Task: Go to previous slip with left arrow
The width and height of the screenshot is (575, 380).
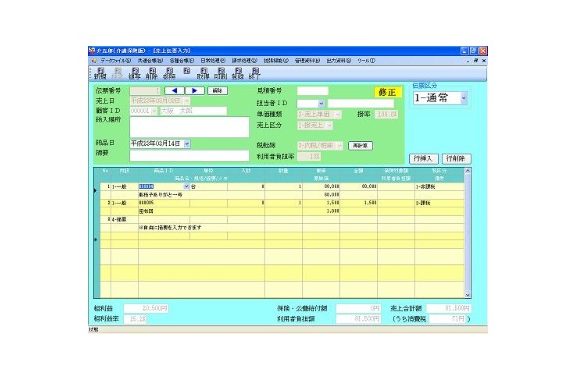Action: pos(175,90)
